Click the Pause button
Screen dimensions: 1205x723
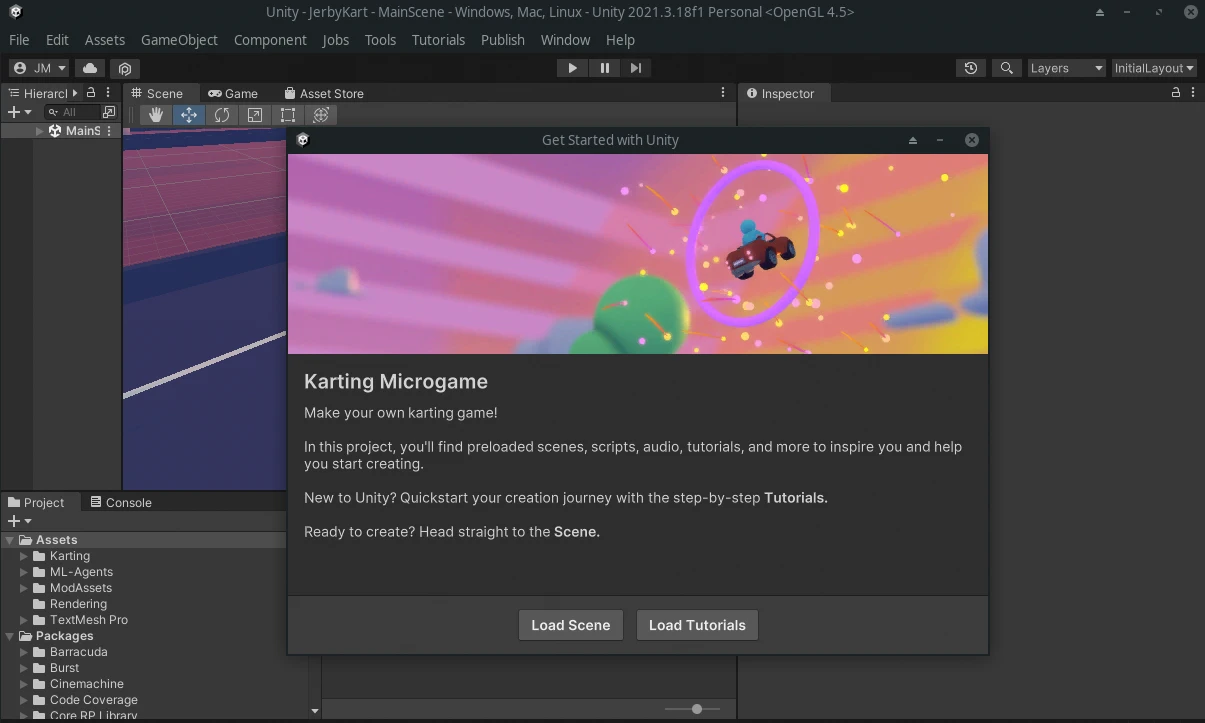click(x=604, y=68)
